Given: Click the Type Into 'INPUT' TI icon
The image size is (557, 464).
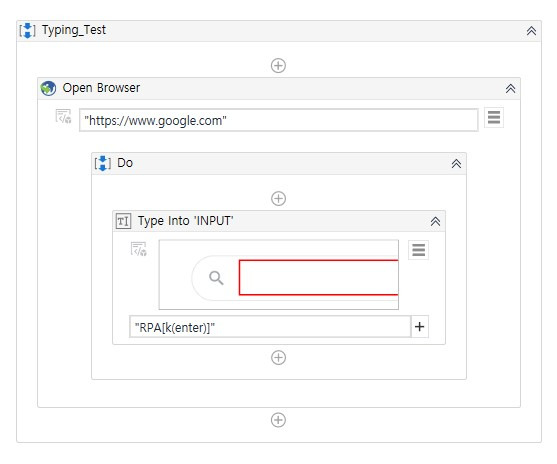Looking at the screenshot, I should (123, 221).
